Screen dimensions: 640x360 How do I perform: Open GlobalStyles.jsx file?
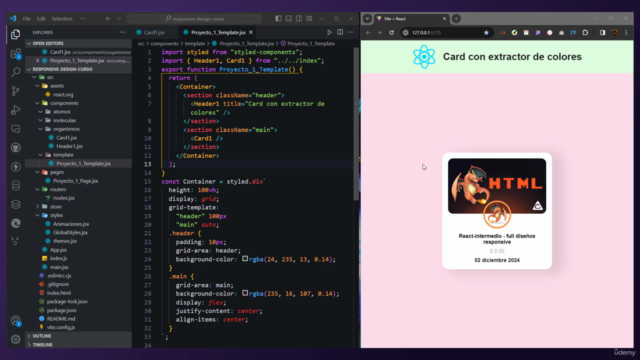point(70,233)
